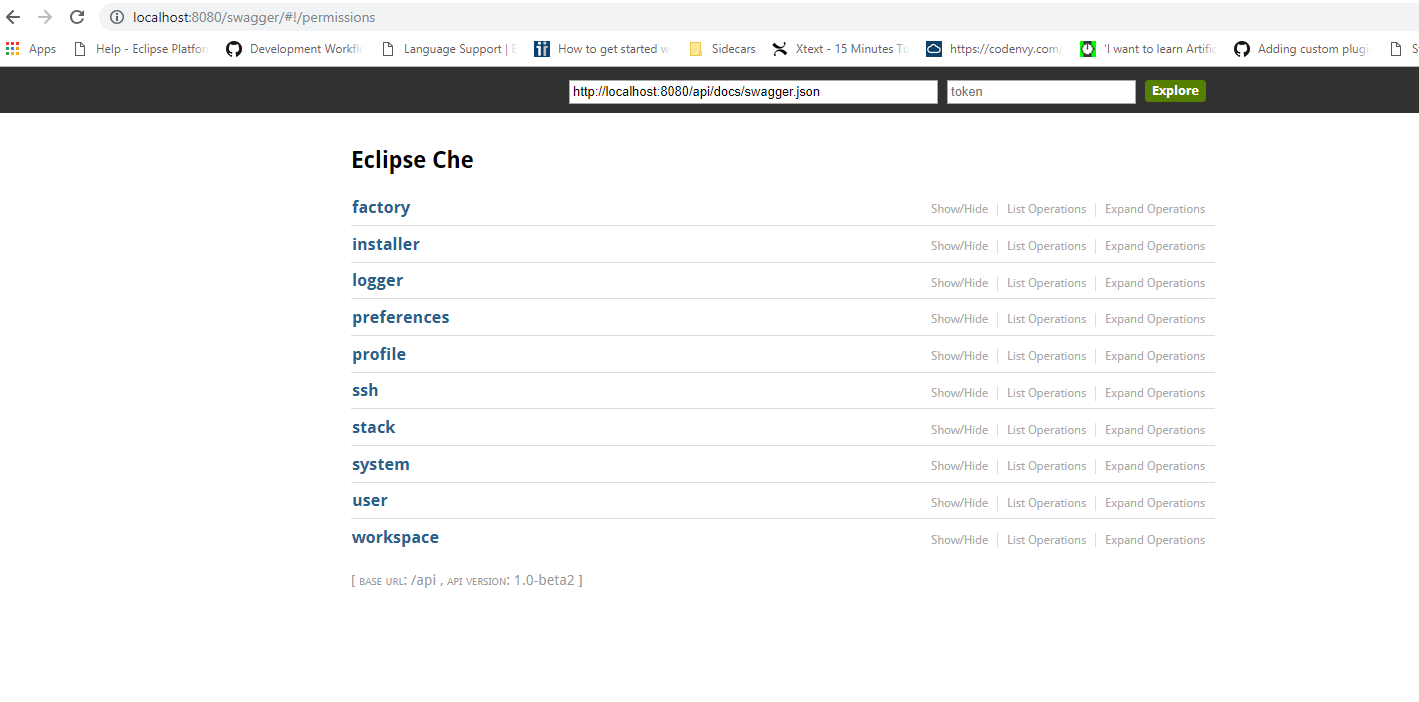This screenshot has height=702, width=1419.
Task: Expand the preferences API section
Action: tap(401, 317)
